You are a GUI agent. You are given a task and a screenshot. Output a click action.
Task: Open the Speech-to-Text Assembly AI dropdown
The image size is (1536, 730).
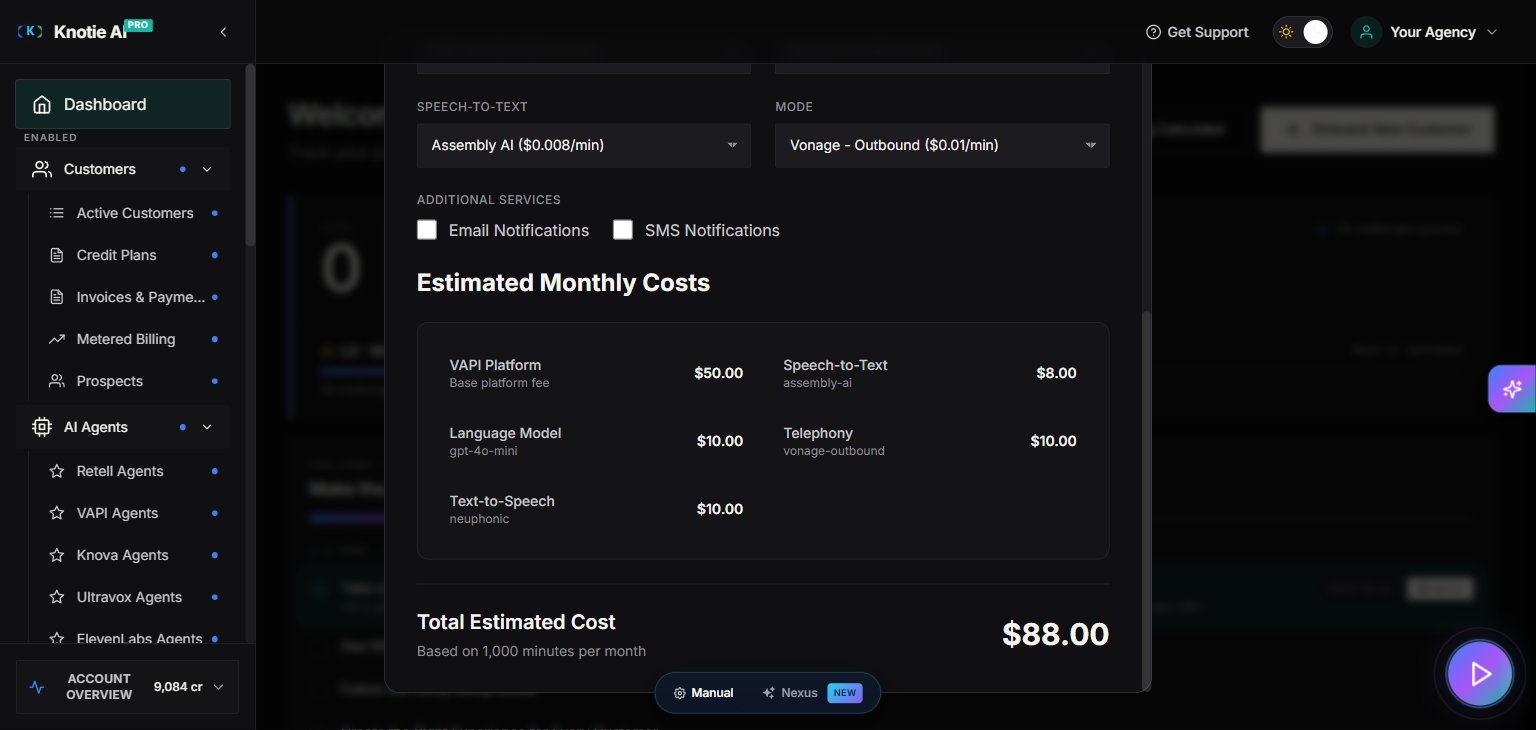pyautogui.click(x=584, y=145)
